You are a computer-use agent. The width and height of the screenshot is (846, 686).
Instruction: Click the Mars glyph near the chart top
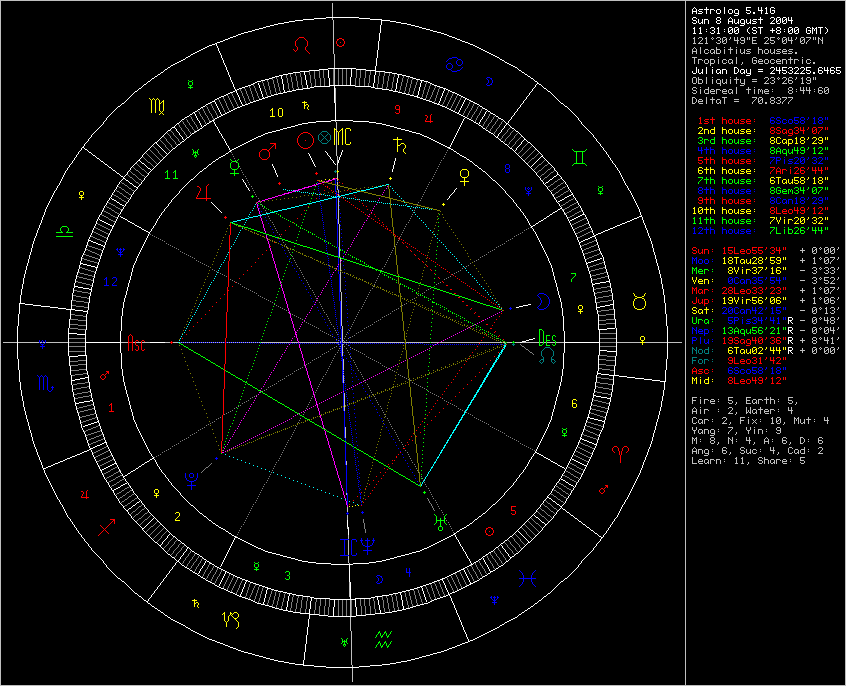[x=267, y=152]
